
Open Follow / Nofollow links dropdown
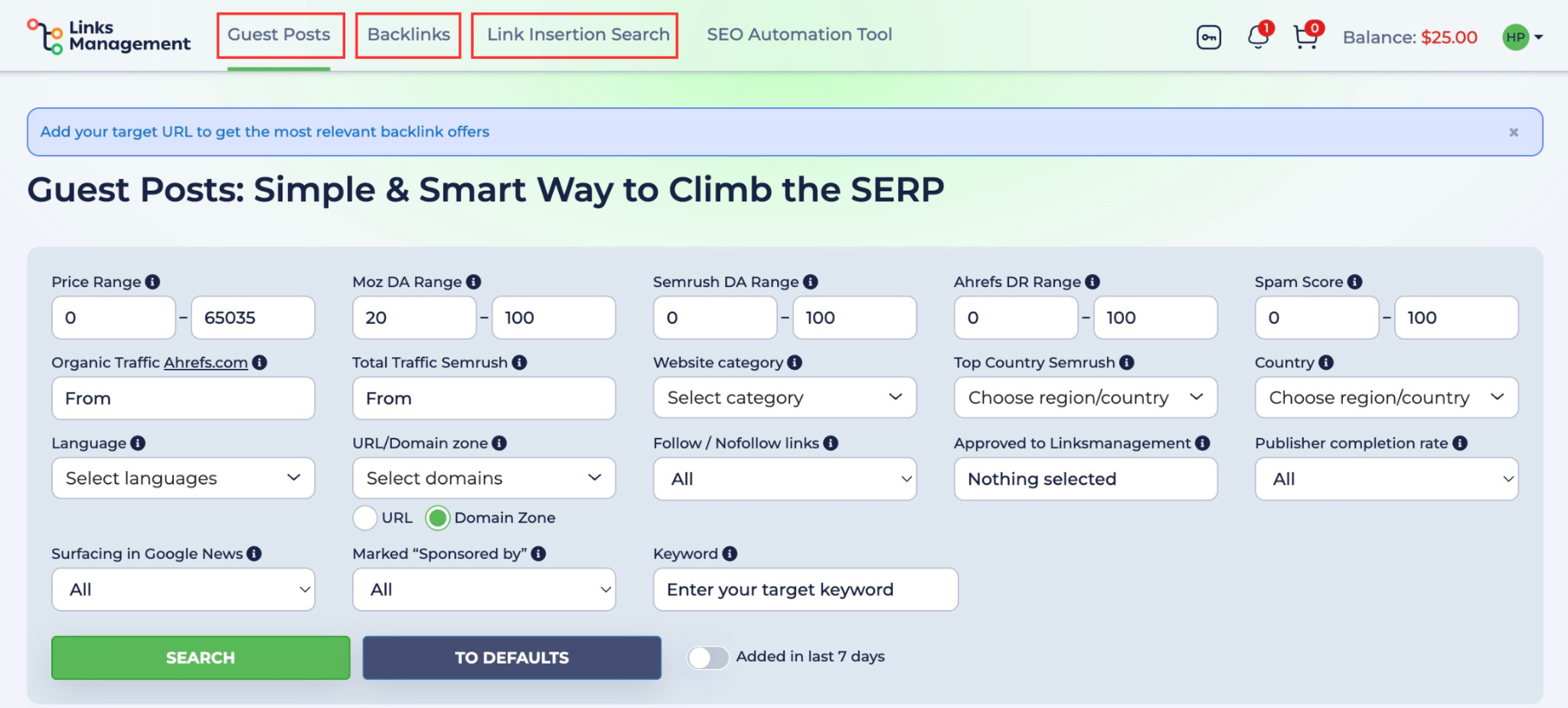point(785,479)
